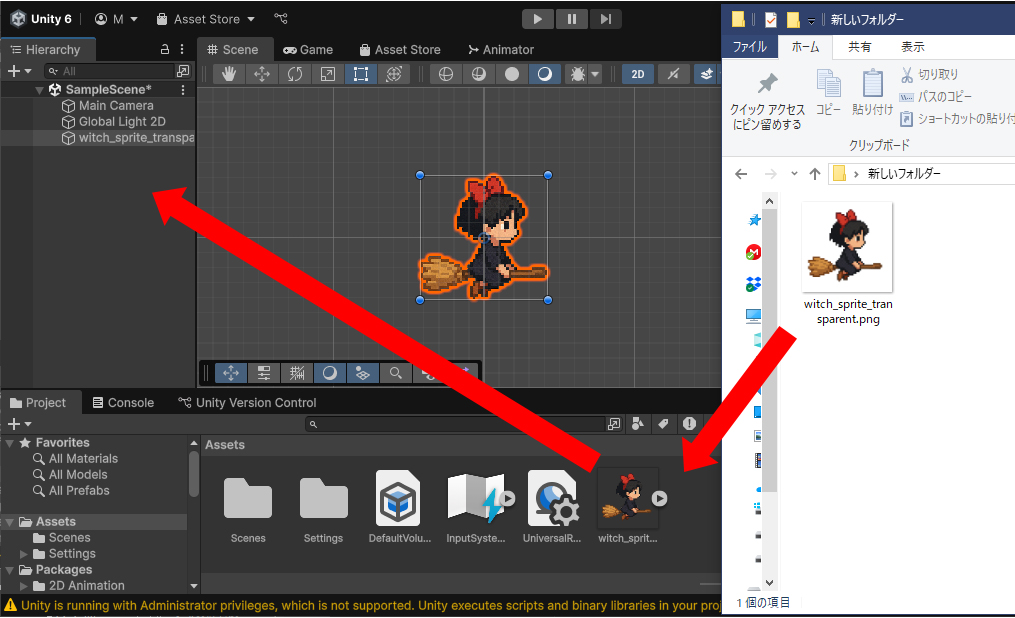Viewport: 1015px width, 618px height.
Task: Select the Rotate tool in Scene toolbar
Action: click(295, 74)
